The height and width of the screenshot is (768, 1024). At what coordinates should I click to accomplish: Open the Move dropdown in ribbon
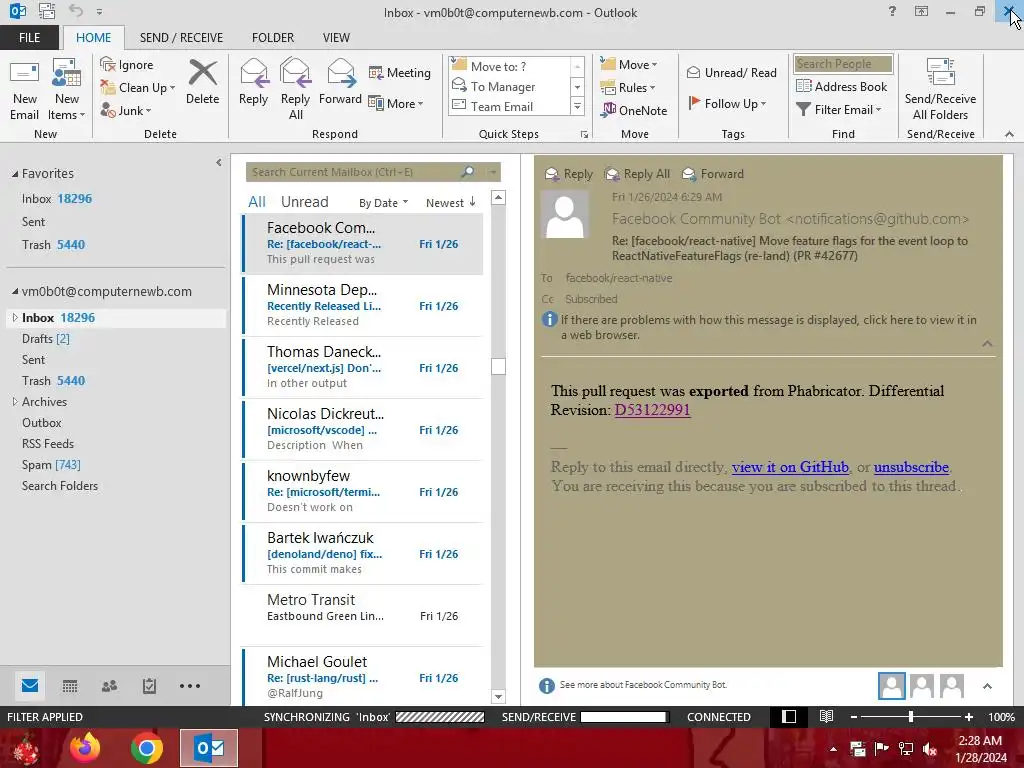pos(629,65)
